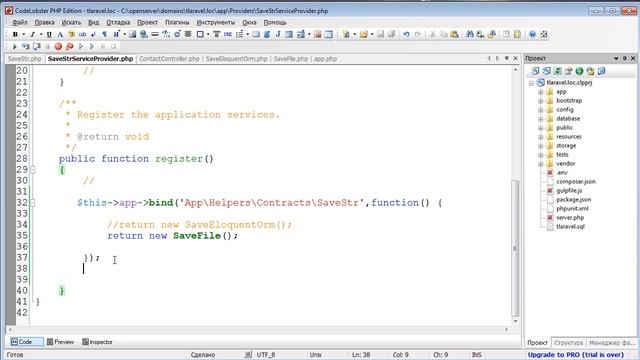
Task: Click the green Run debug arrow
Action: 15,47
